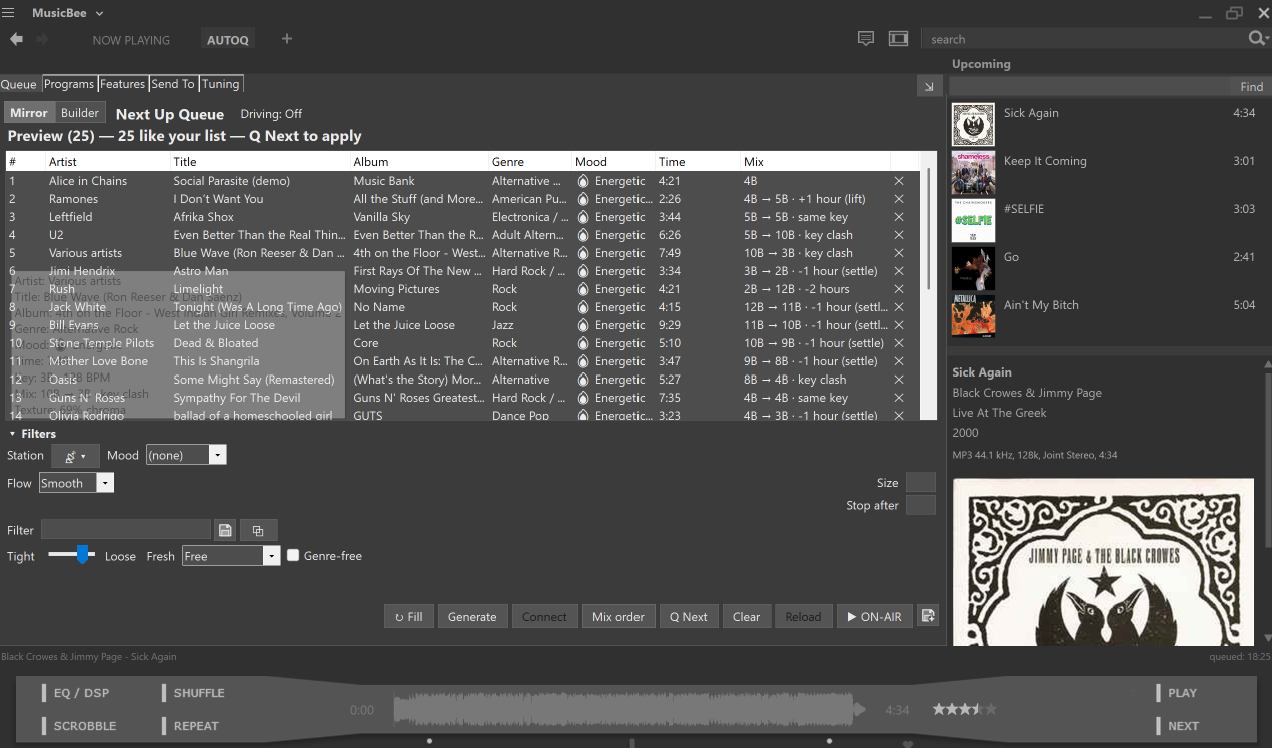
Task: Remove U2 row using X icon
Action: pos(898,235)
